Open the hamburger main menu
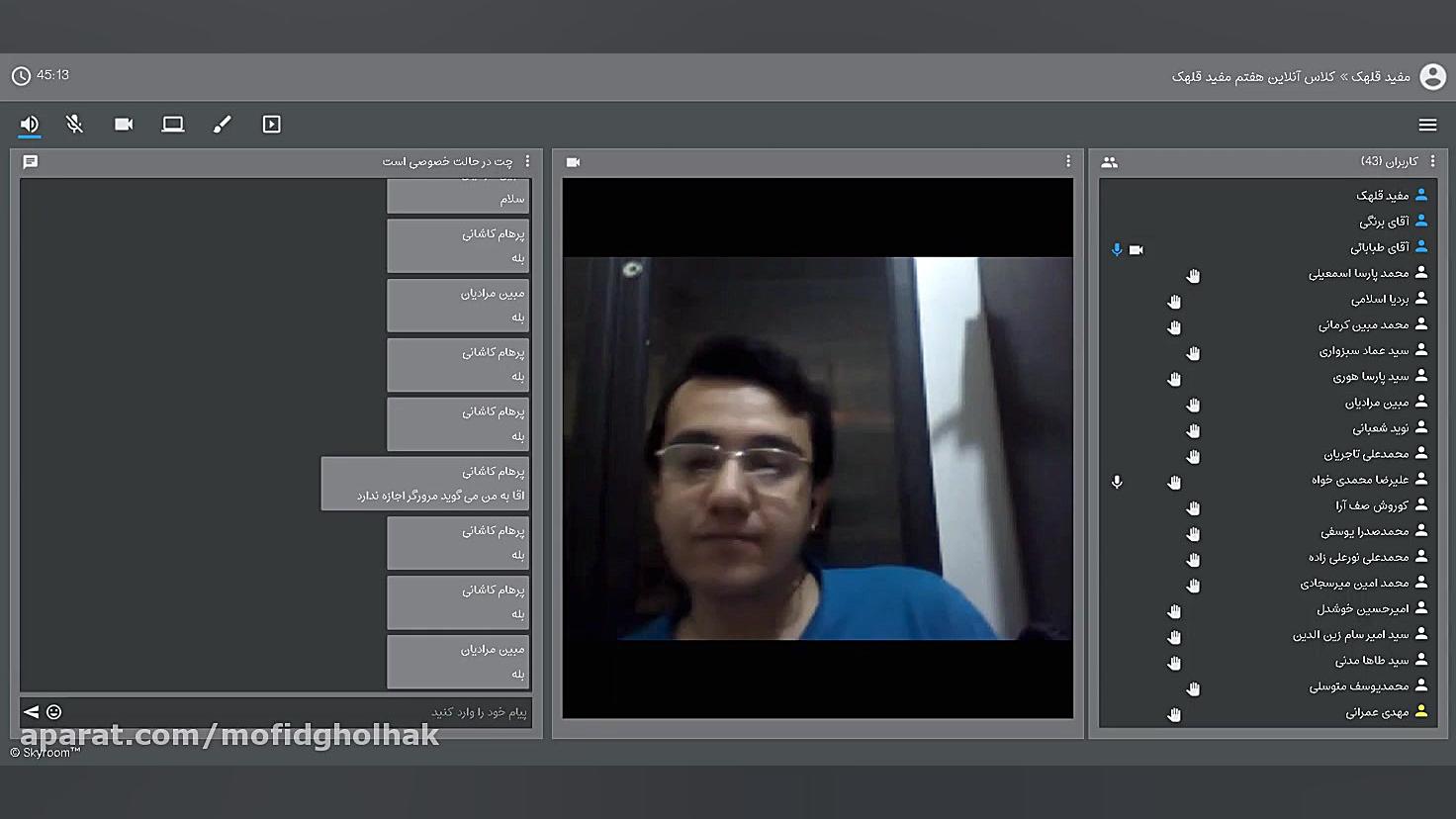Viewport: 1456px width, 819px height. tap(1427, 125)
